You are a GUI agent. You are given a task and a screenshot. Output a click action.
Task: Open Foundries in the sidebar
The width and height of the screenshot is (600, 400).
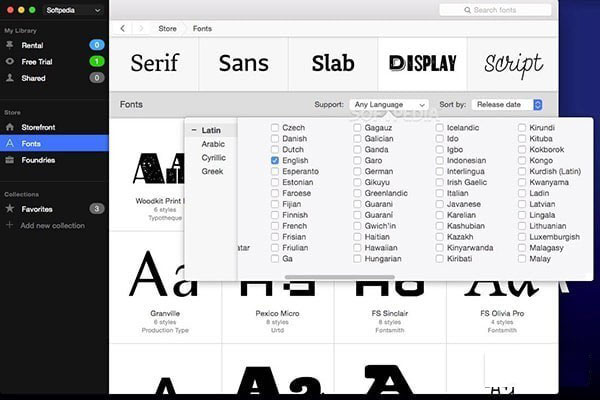(x=54, y=160)
